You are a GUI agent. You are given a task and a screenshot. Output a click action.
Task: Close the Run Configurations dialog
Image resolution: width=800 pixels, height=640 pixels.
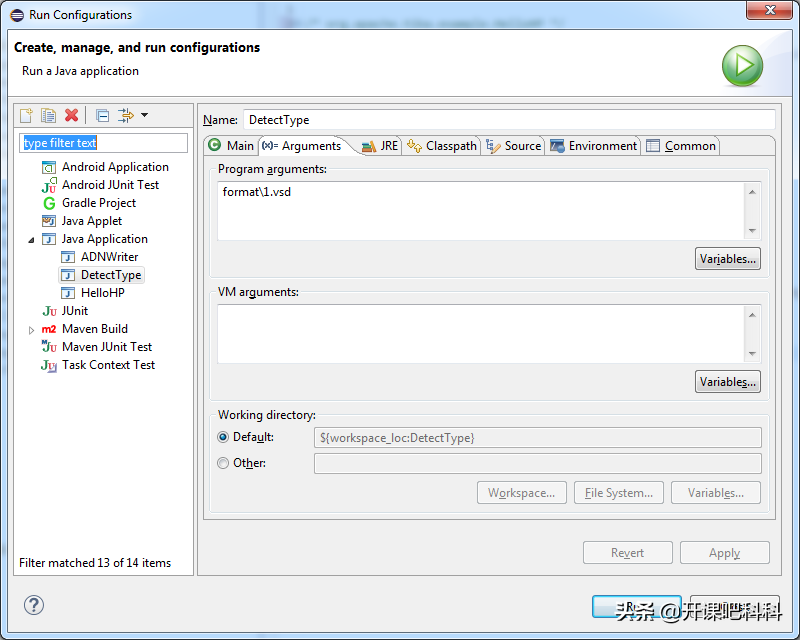[770, 10]
